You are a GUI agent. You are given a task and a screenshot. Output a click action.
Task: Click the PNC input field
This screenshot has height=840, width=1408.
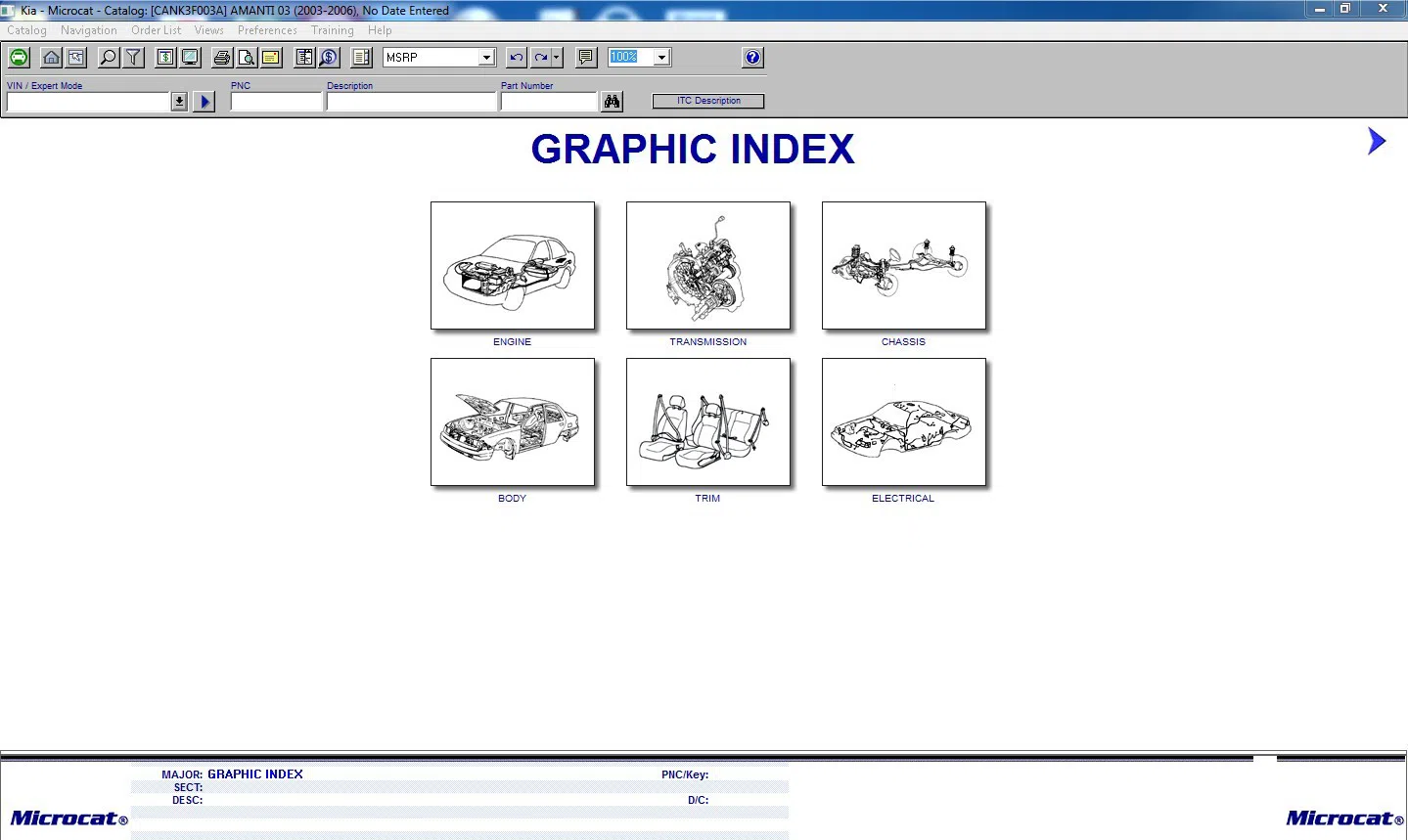(x=277, y=102)
